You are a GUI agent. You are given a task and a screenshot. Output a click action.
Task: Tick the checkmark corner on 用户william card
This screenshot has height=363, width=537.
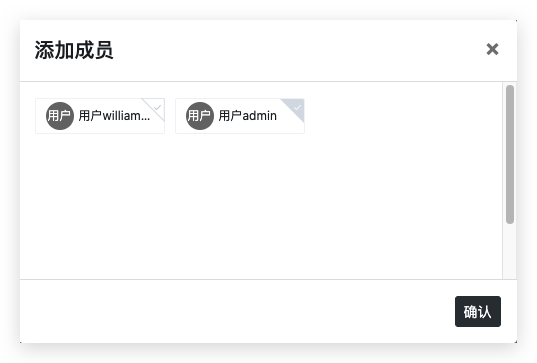tap(157, 107)
